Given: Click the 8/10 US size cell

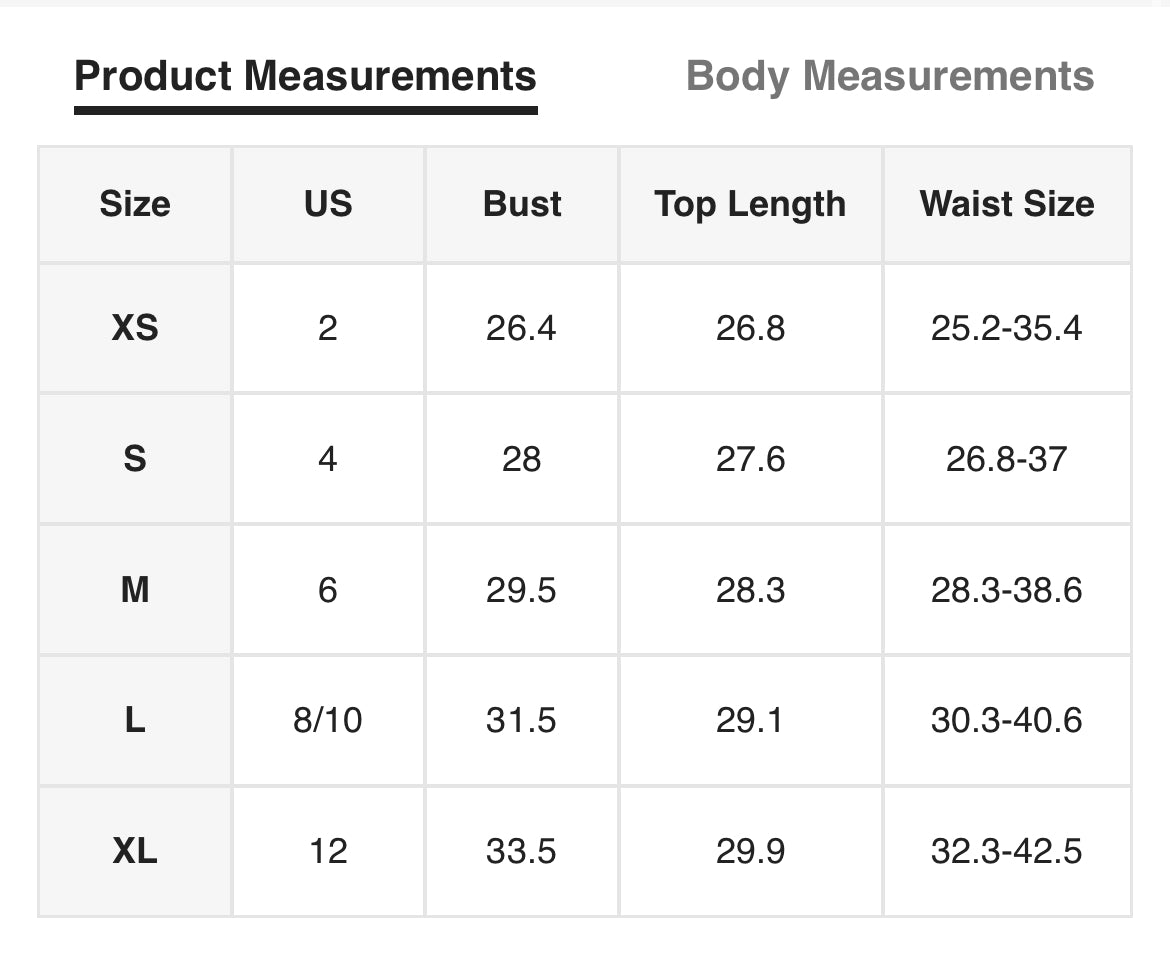Looking at the screenshot, I should [328, 720].
